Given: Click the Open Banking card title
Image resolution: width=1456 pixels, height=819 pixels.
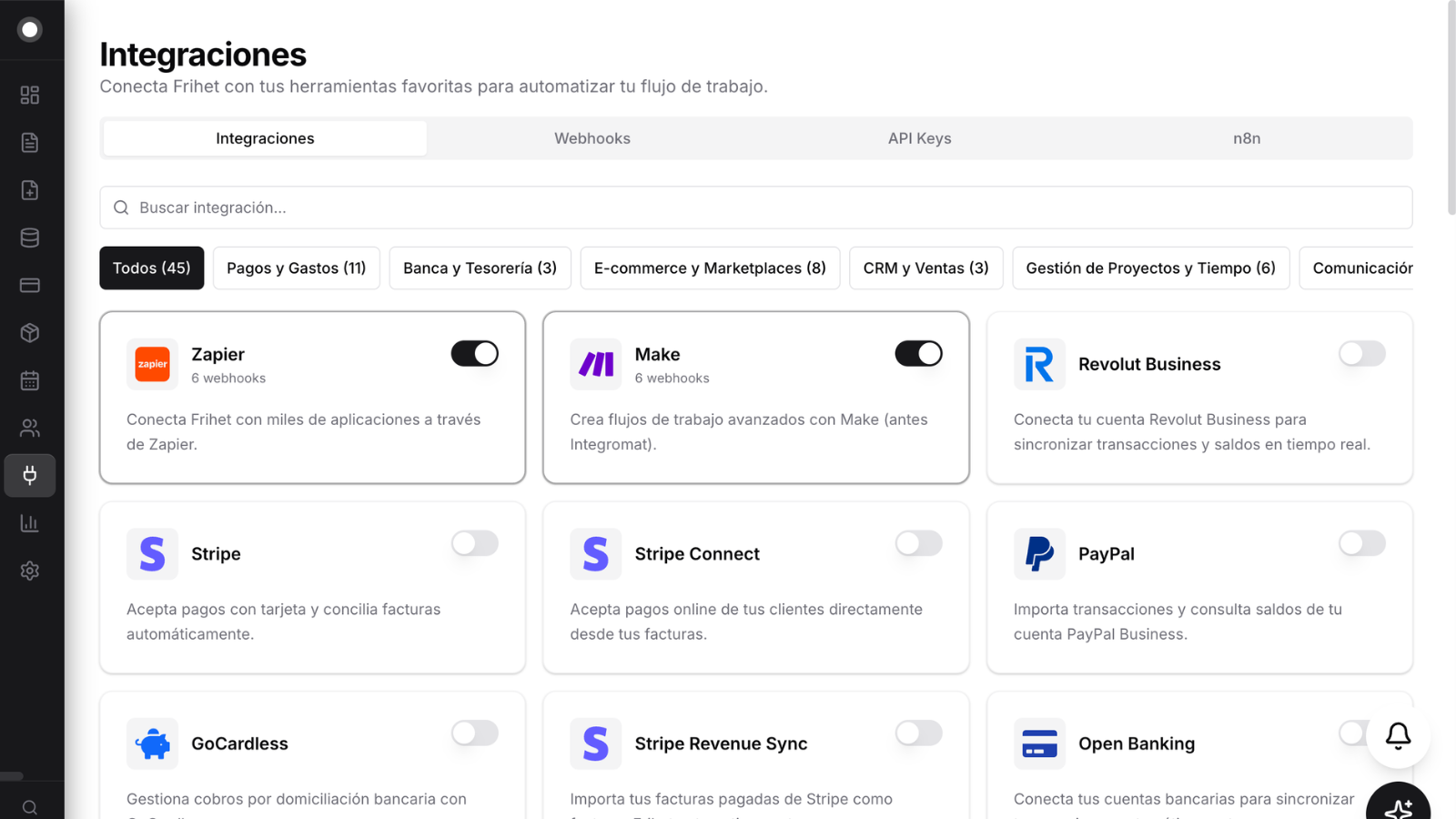Looking at the screenshot, I should [1137, 743].
